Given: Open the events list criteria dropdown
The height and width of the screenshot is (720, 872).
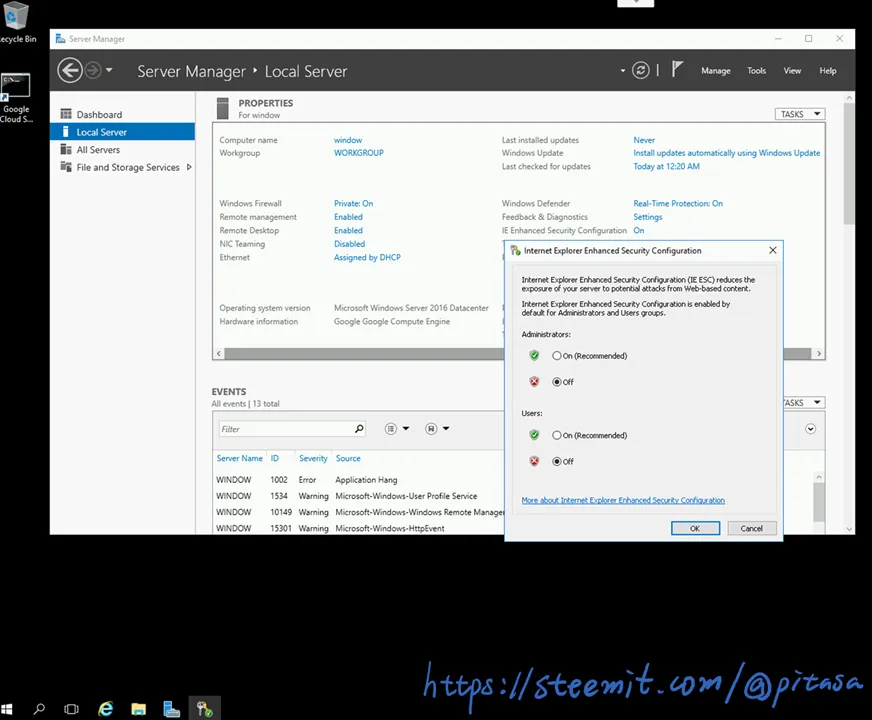Looking at the screenshot, I should 397,429.
